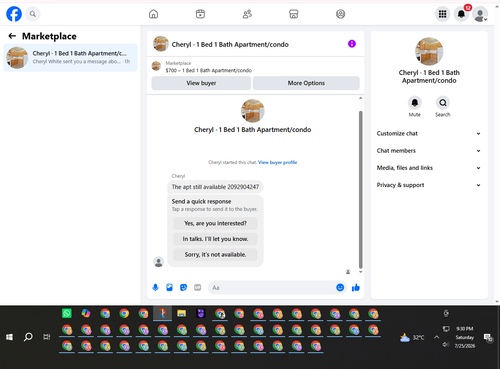The image size is (500, 369).
Task: Open Windows taskbar search
Action: [x=28, y=337]
